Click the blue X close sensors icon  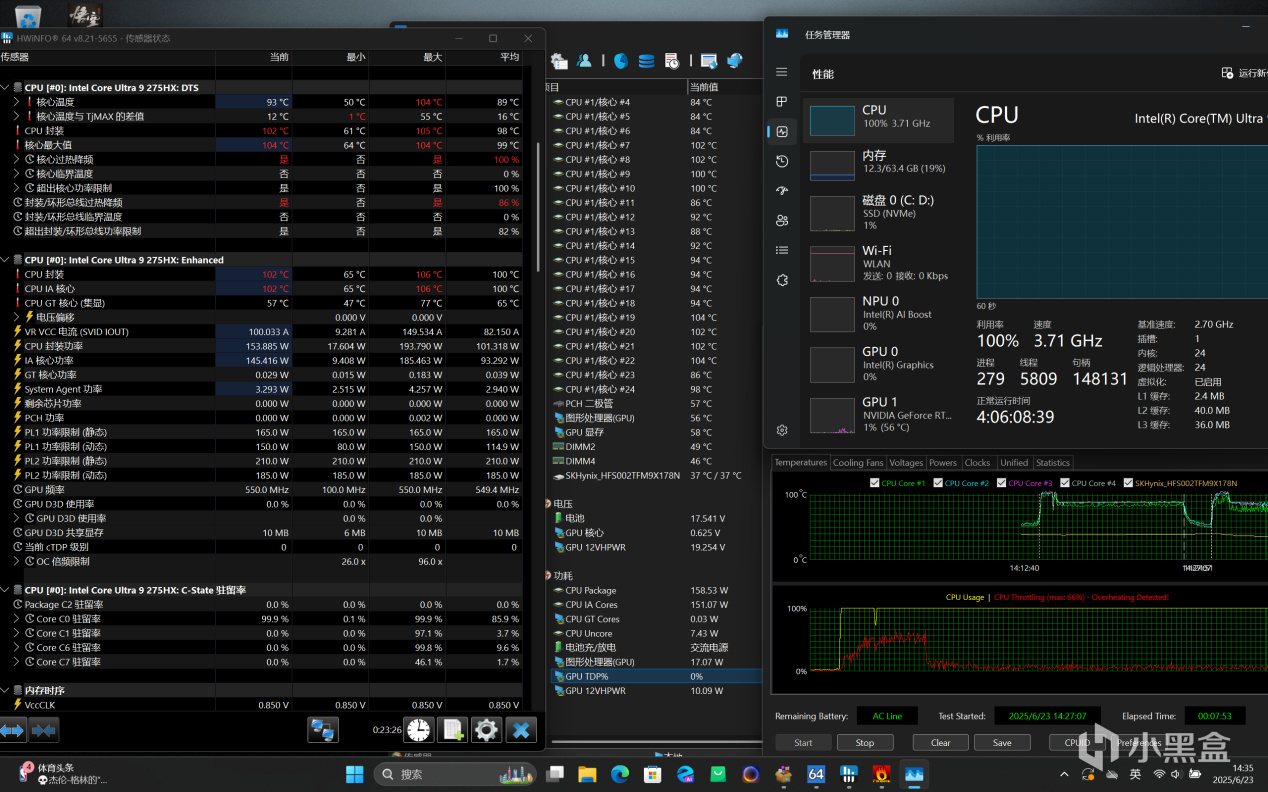tap(520, 730)
